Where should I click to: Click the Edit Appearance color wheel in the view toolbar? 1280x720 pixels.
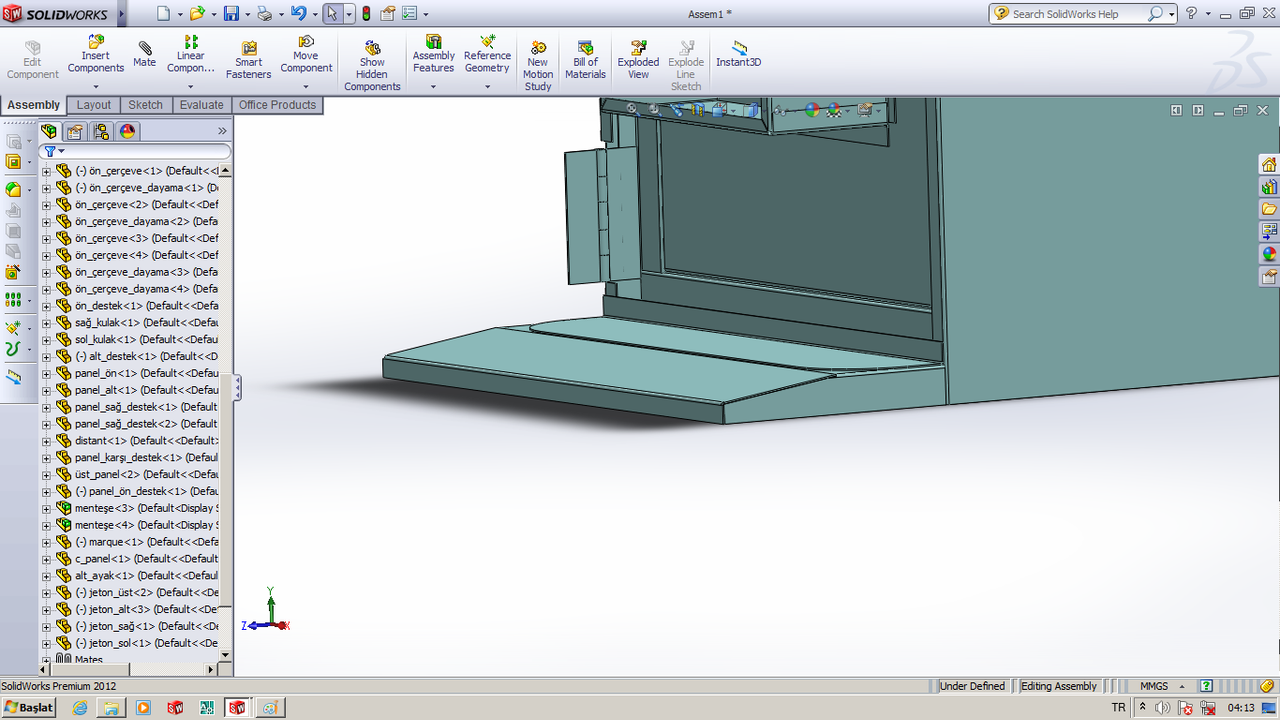(x=812, y=110)
